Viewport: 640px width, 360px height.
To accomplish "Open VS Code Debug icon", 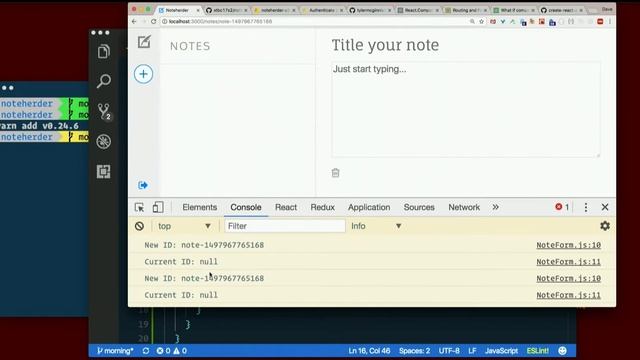I will pyautogui.click(x=104, y=142).
